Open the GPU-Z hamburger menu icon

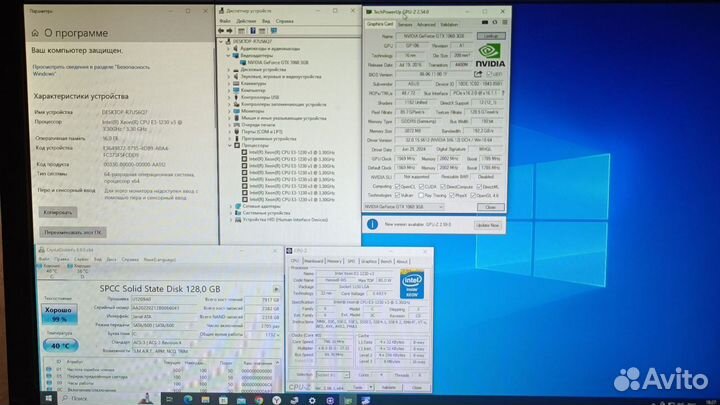[505, 22]
